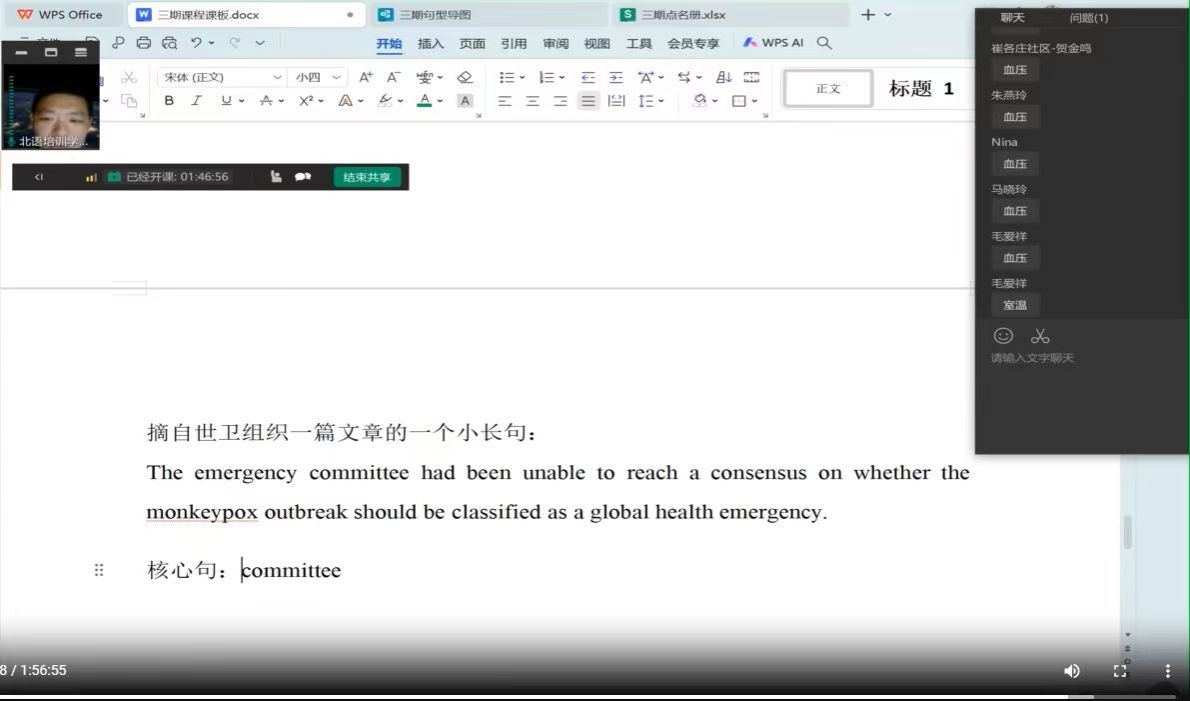The image size is (1190, 701).
Task: Apply the 标题 1 heading style
Action: [x=921, y=89]
